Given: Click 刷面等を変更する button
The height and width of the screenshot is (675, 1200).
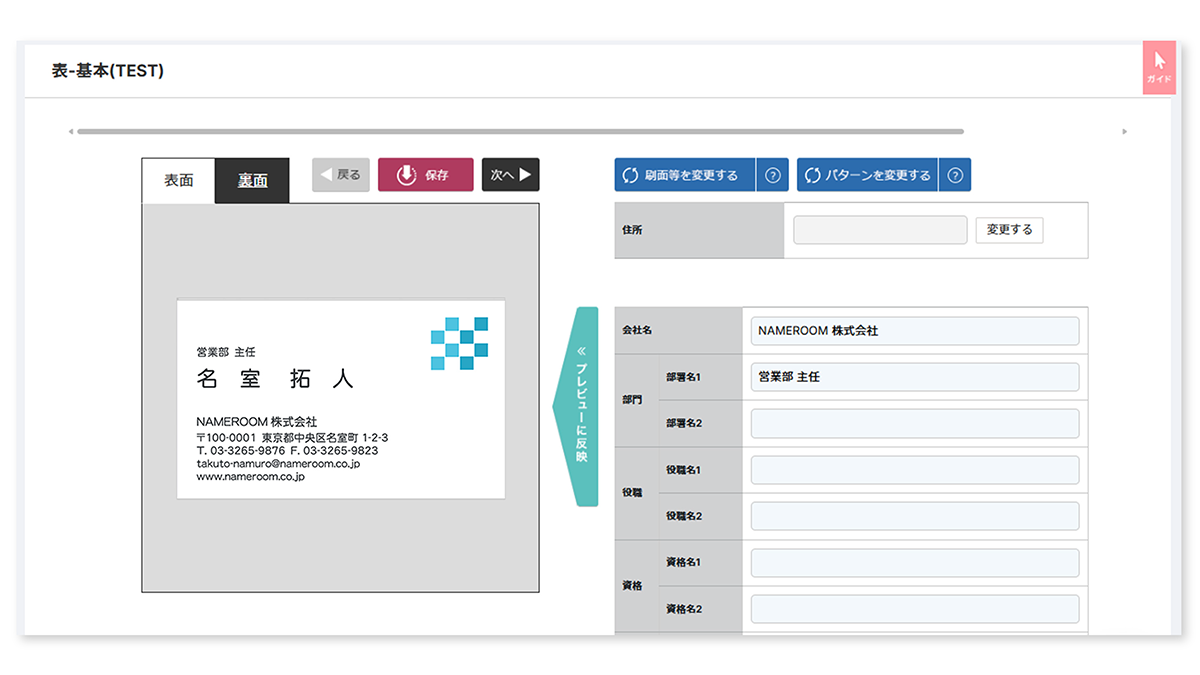Looking at the screenshot, I should (x=685, y=175).
